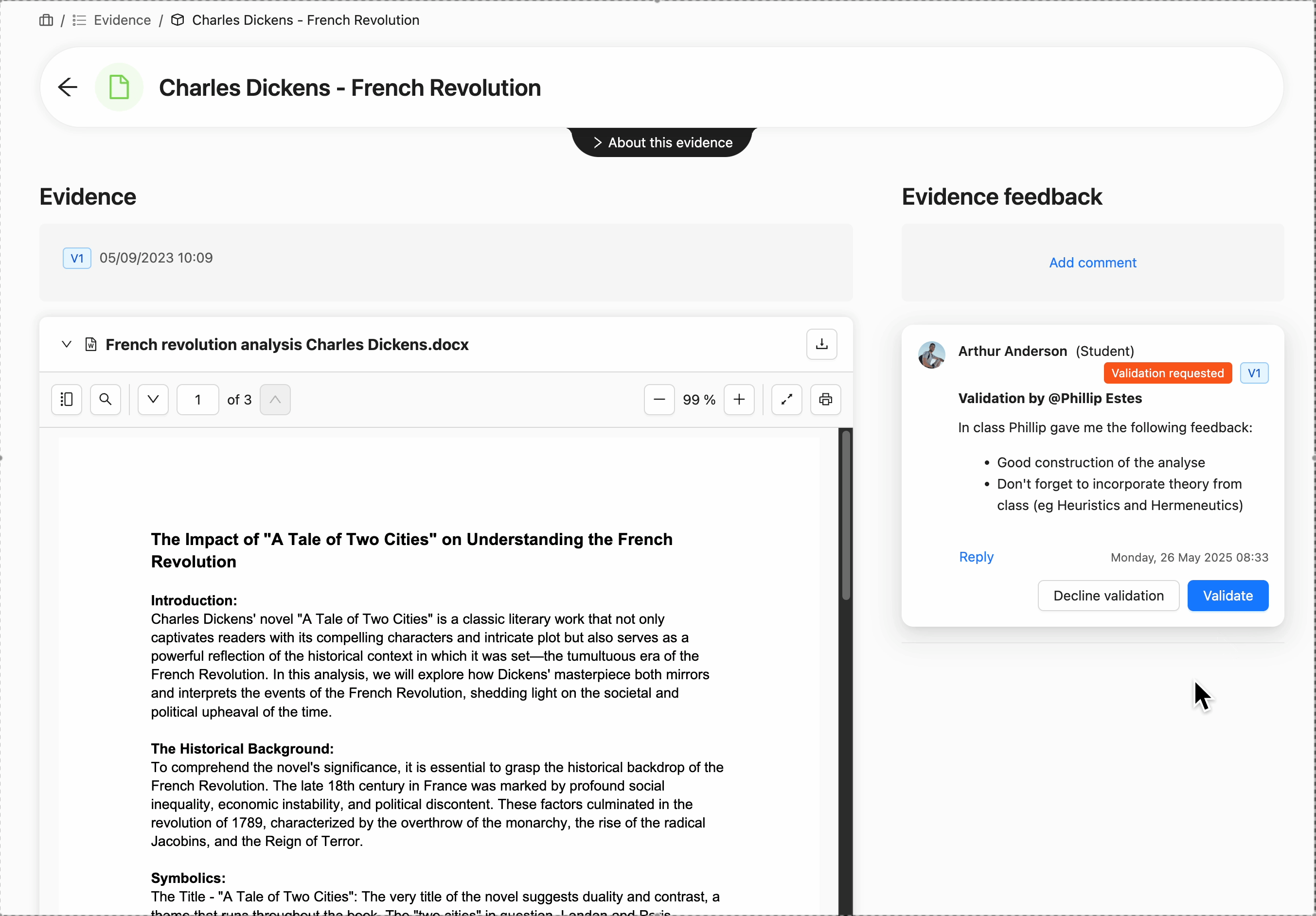Viewport: 1316px width, 916px height.
Task: Click the Validate button
Action: coord(1227,595)
